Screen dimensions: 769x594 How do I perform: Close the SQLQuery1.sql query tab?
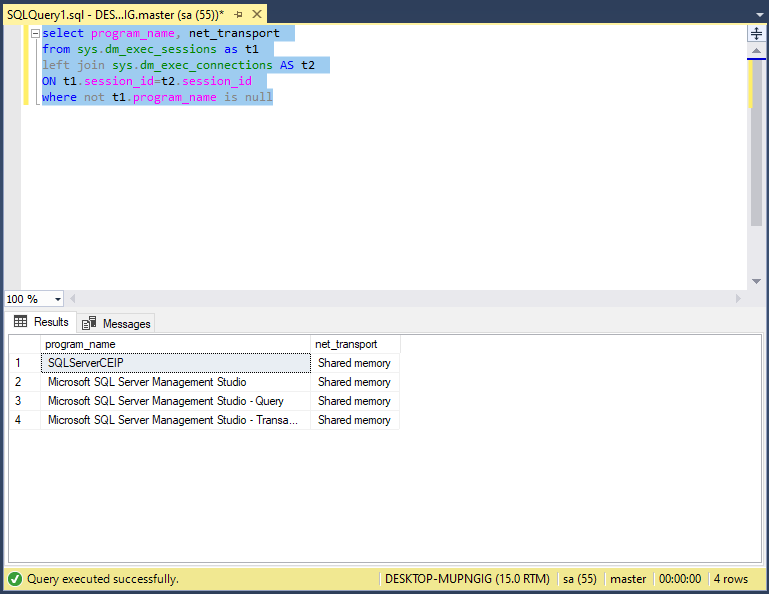tap(257, 15)
